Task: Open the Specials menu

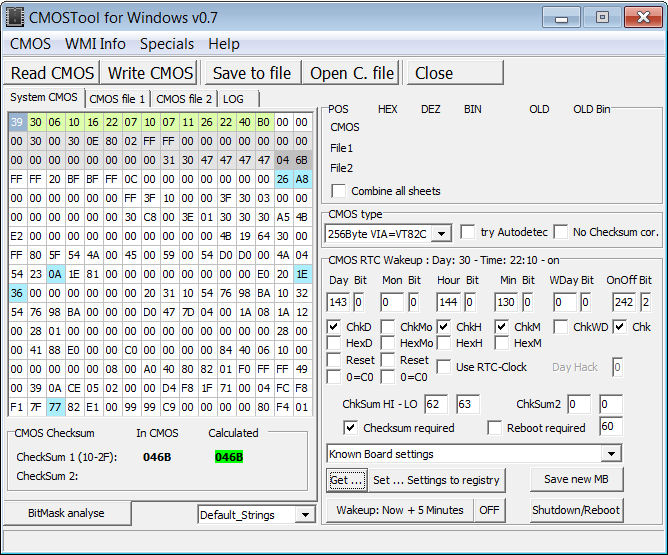Action: [x=167, y=44]
